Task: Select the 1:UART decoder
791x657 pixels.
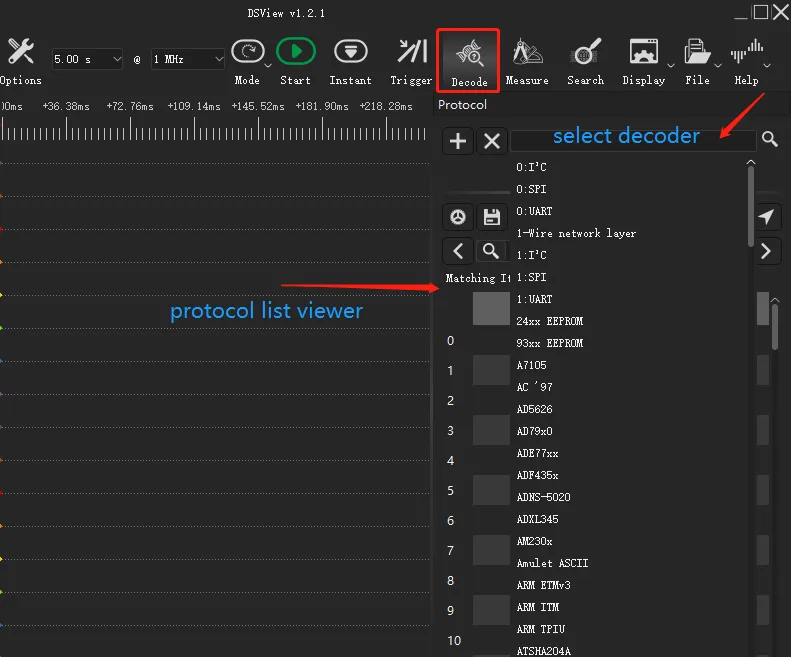Action: [x=534, y=299]
